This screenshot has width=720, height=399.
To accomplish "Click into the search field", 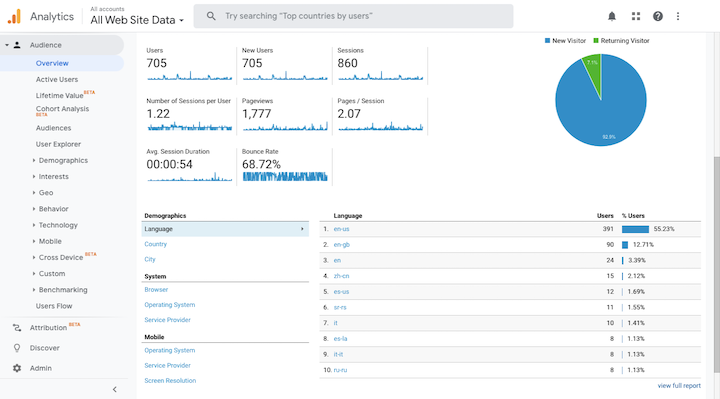I will (353, 16).
